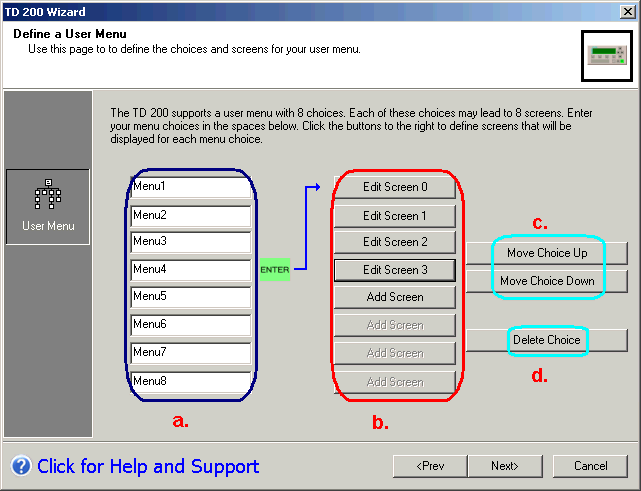The width and height of the screenshot is (641, 491).
Task: Cancel the TD 200 Wizard
Action: tap(590, 466)
